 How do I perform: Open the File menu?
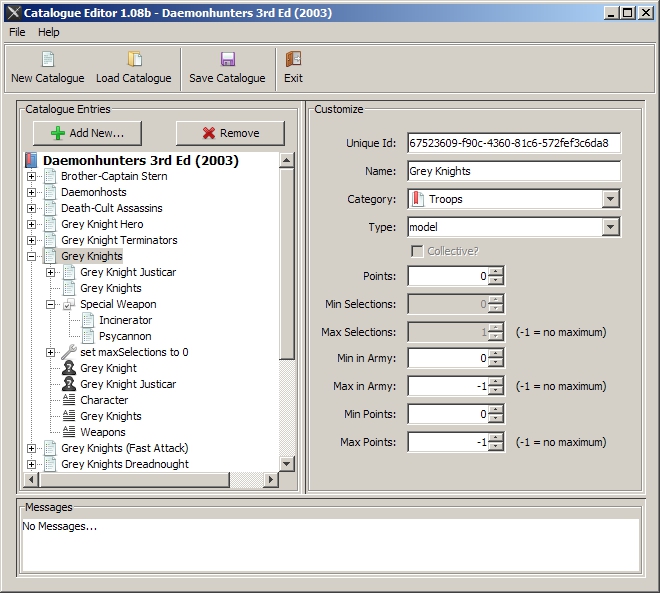point(17,32)
